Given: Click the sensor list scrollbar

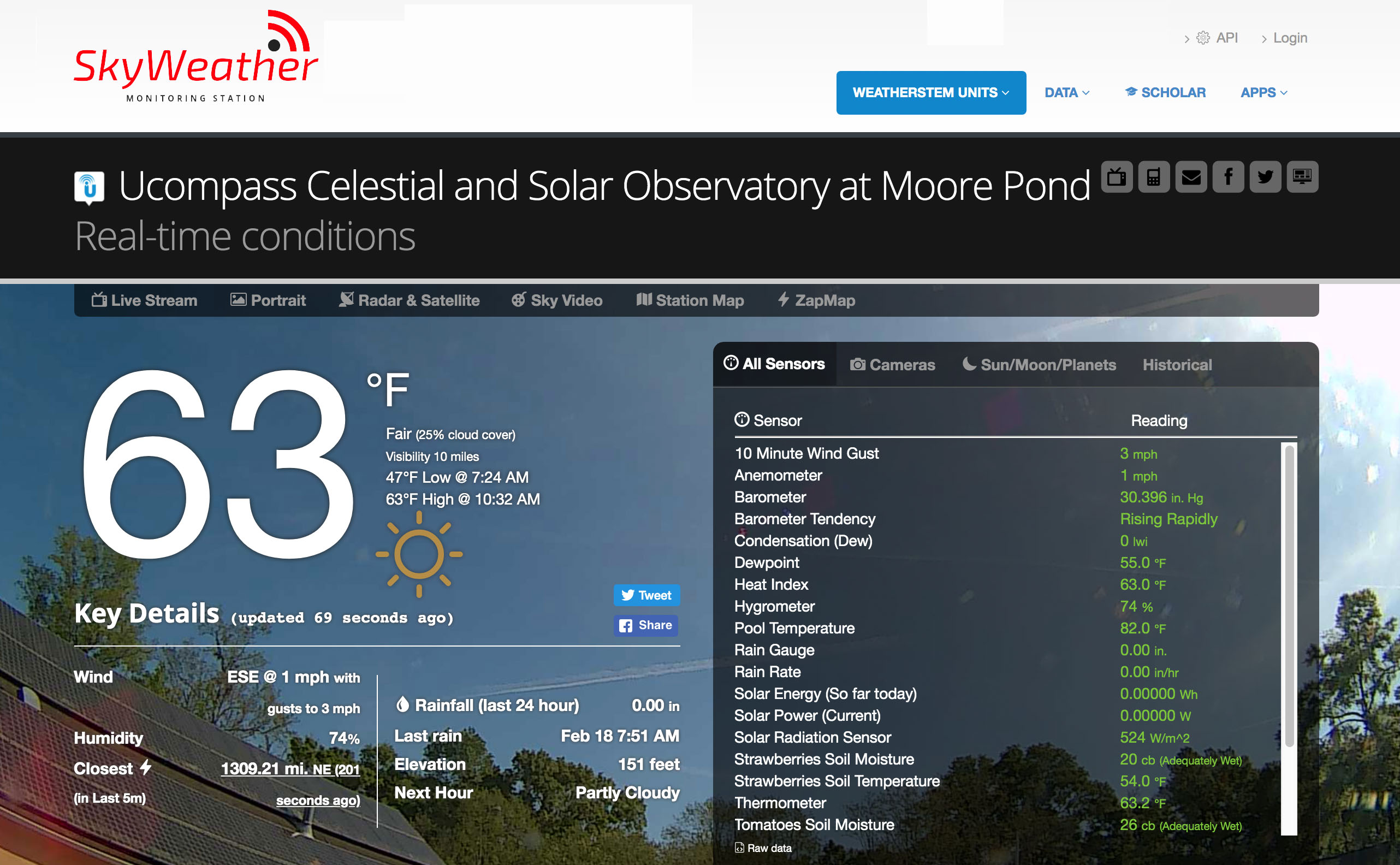Looking at the screenshot, I should click(1289, 595).
